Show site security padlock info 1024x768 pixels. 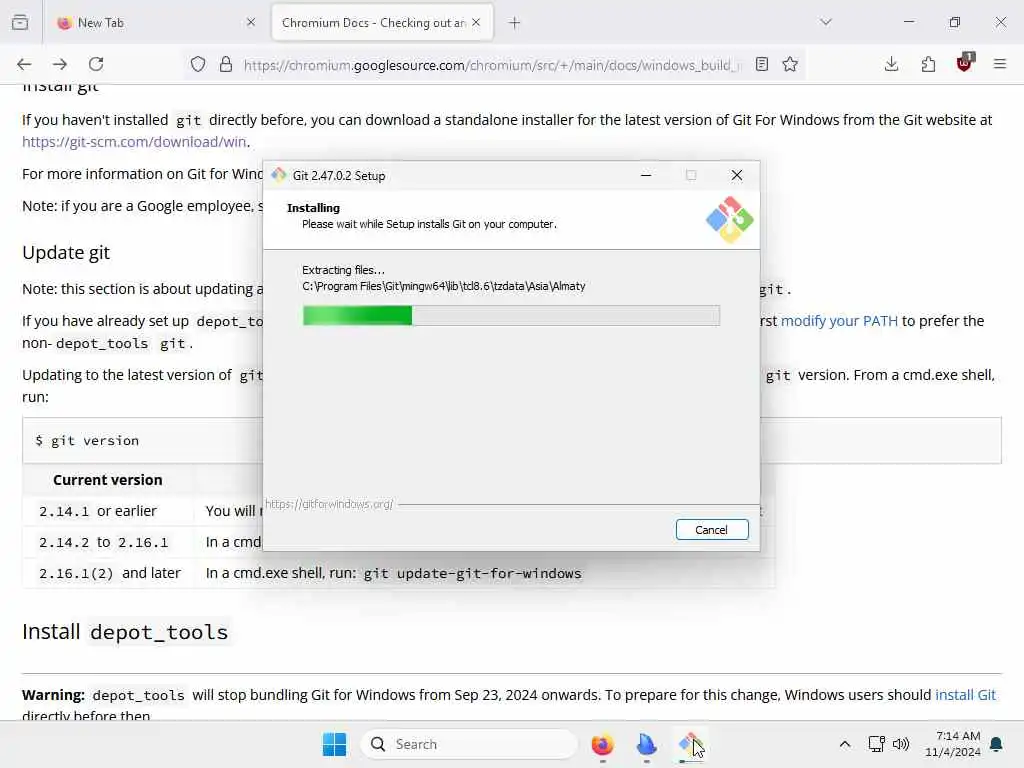click(x=226, y=64)
